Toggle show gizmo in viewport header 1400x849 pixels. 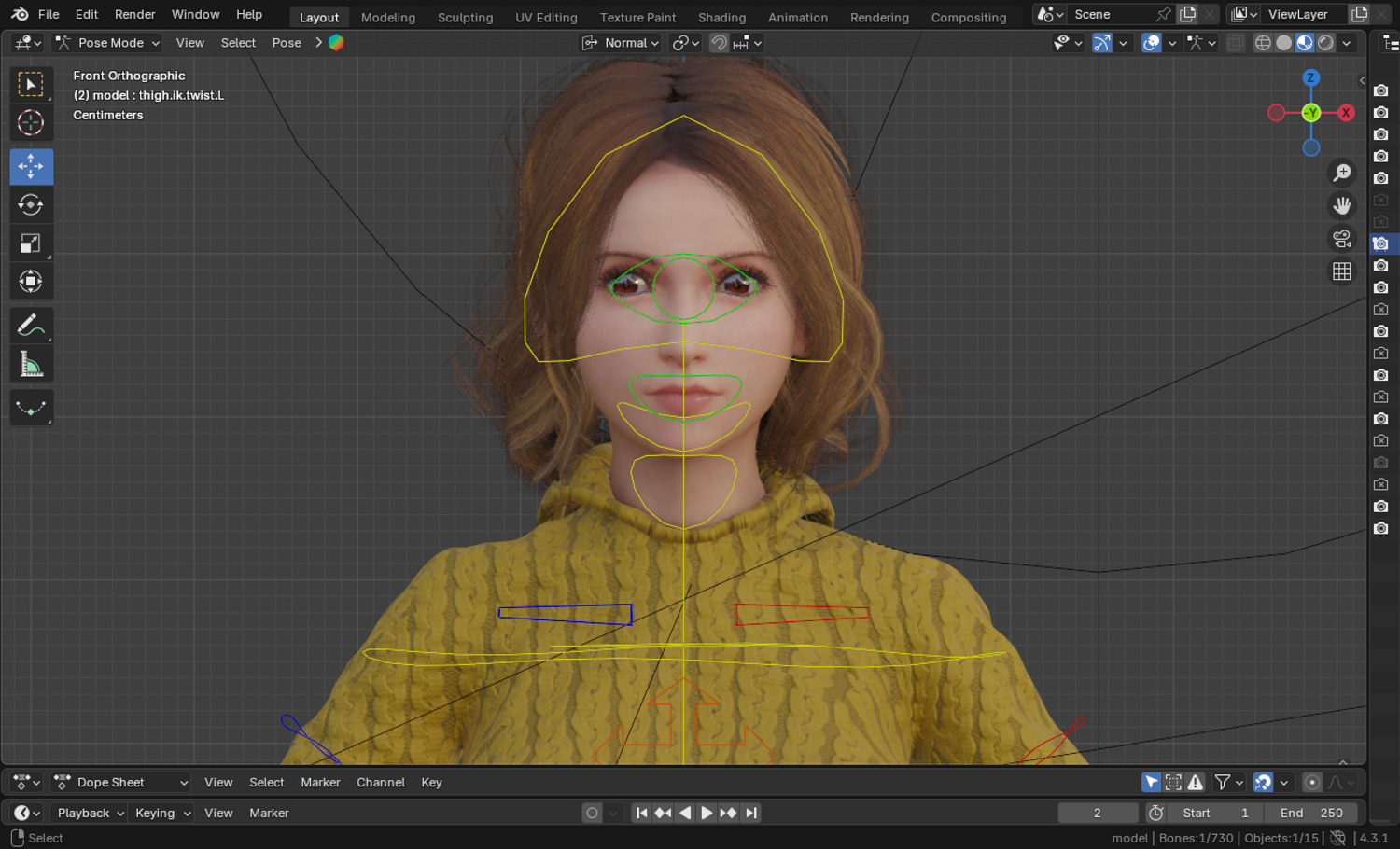pos(1102,43)
